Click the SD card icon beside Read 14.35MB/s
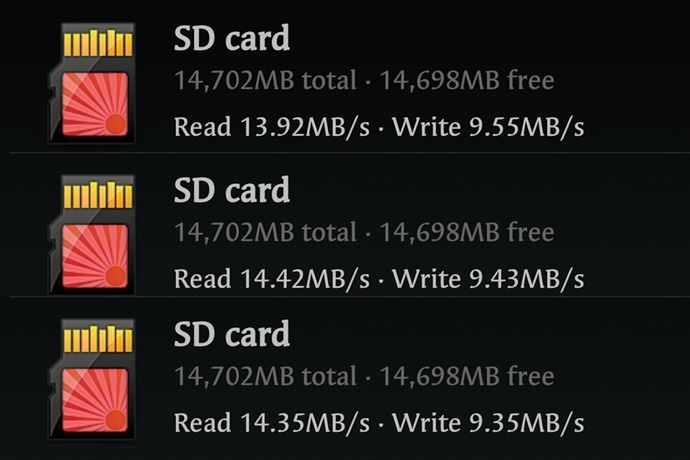 coord(92,379)
